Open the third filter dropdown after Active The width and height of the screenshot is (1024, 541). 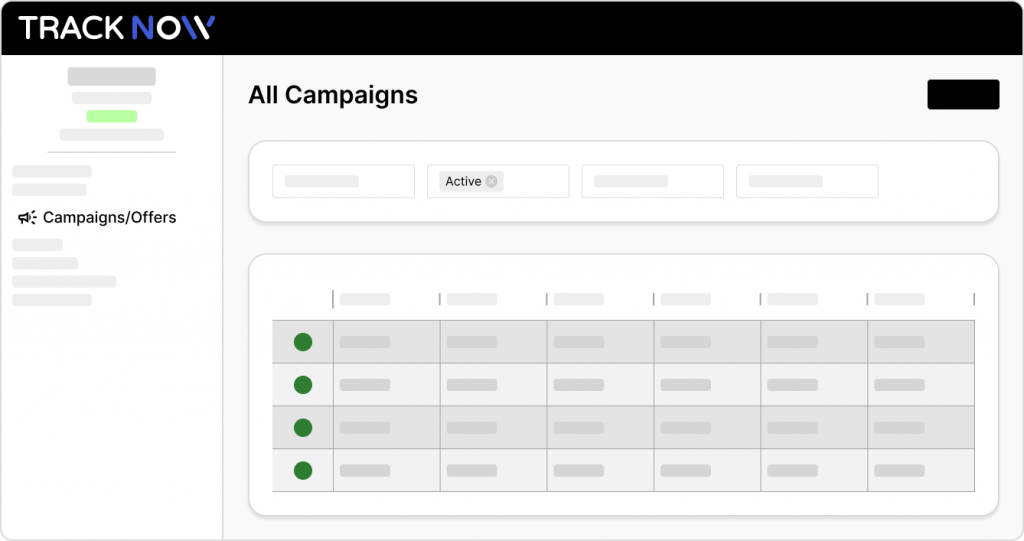click(x=652, y=182)
